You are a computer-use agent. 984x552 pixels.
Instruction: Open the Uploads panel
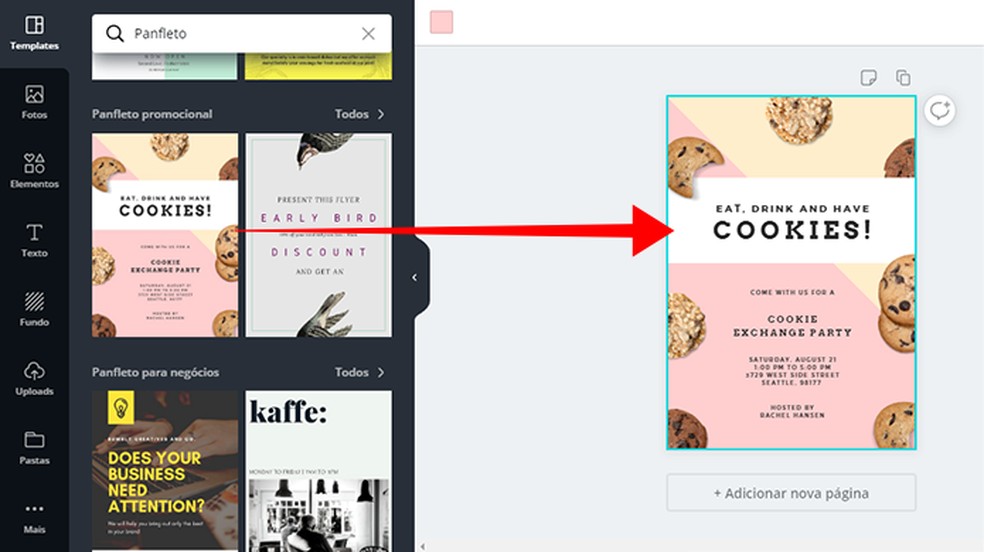click(x=34, y=378)
